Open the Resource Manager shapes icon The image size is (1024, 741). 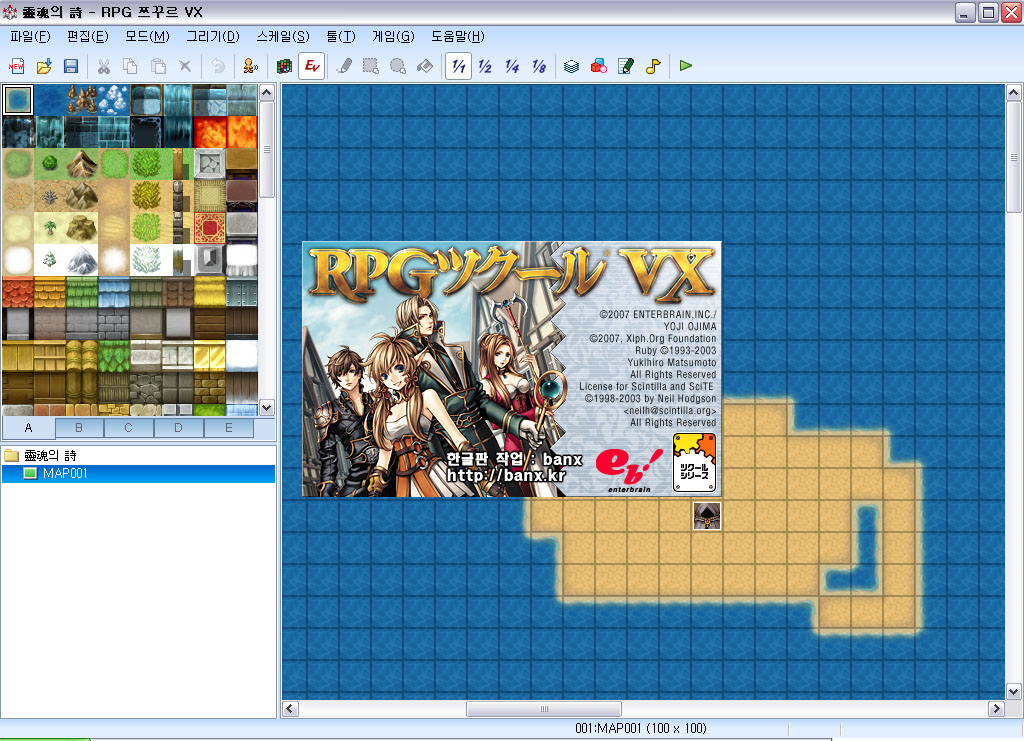[x=599, y=66]
